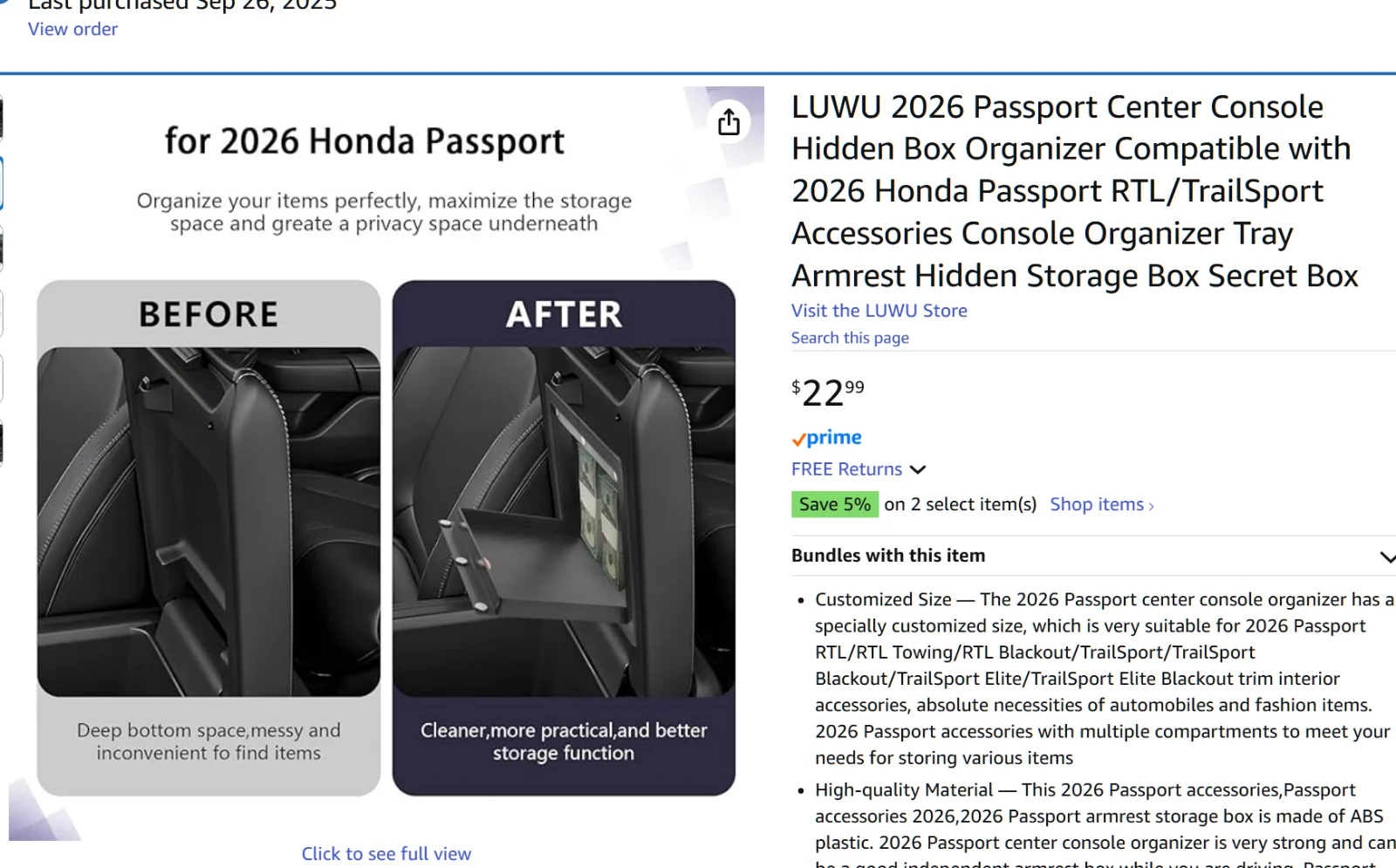The width and height of the screenshot is (1396, 868).
Task: Select the blue-highlighted image thumbnail
Action: 2,183
